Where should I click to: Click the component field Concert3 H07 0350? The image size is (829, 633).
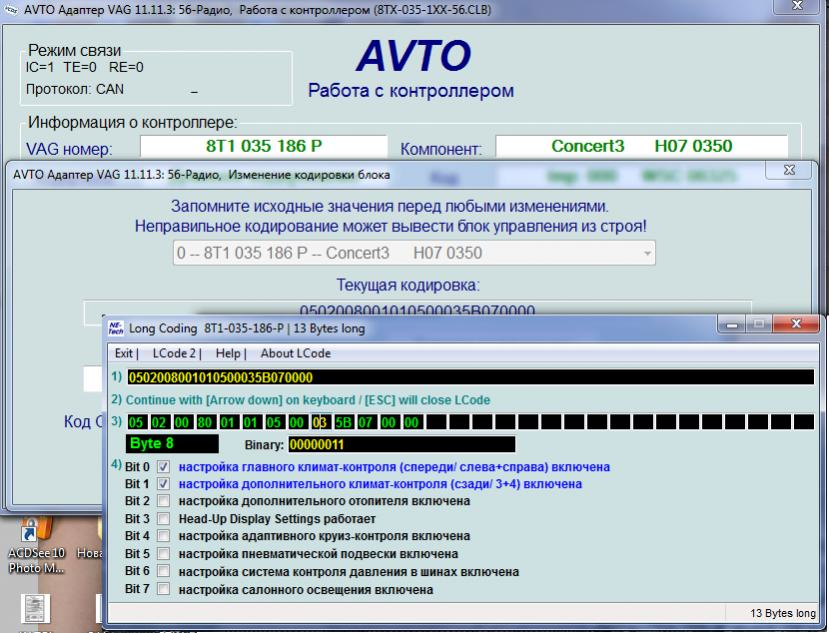click(x=641, y=146)
